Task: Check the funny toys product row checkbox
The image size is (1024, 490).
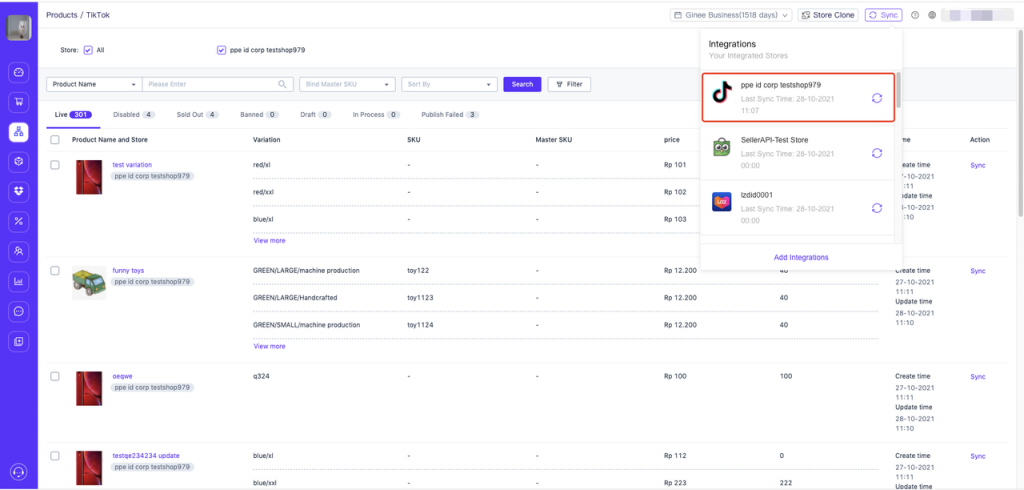Action: coord(55,270)
